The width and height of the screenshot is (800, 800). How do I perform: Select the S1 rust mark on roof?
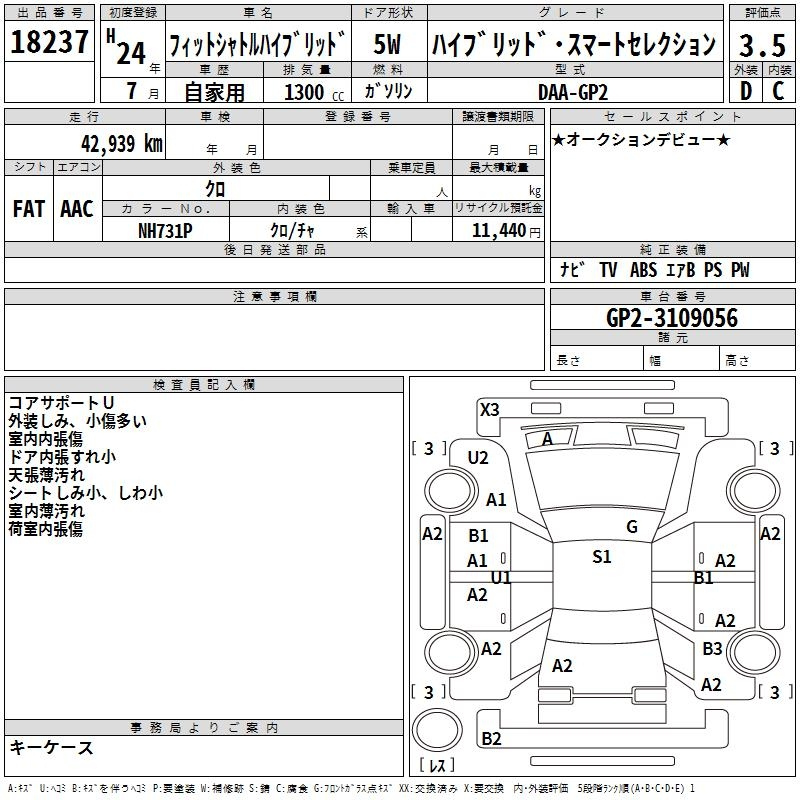[x=602, y=557]
